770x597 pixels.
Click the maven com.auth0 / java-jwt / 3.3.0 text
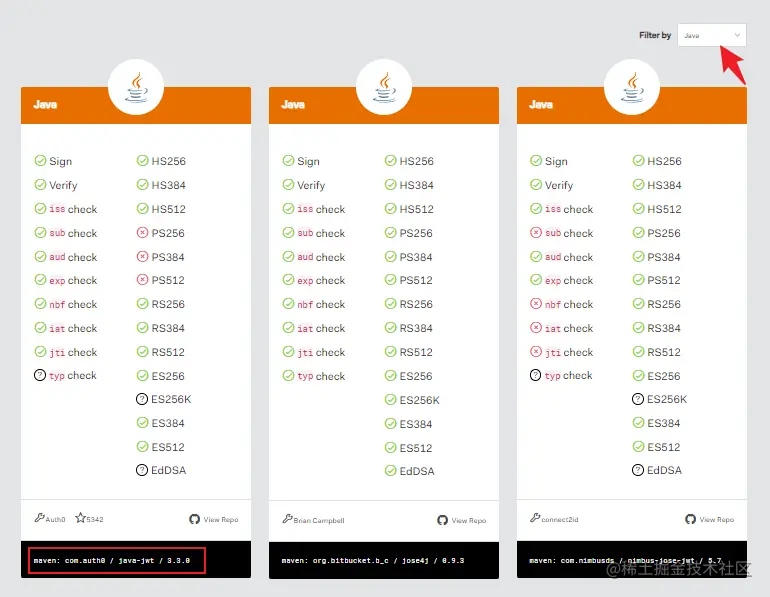[x=112, y=560]
